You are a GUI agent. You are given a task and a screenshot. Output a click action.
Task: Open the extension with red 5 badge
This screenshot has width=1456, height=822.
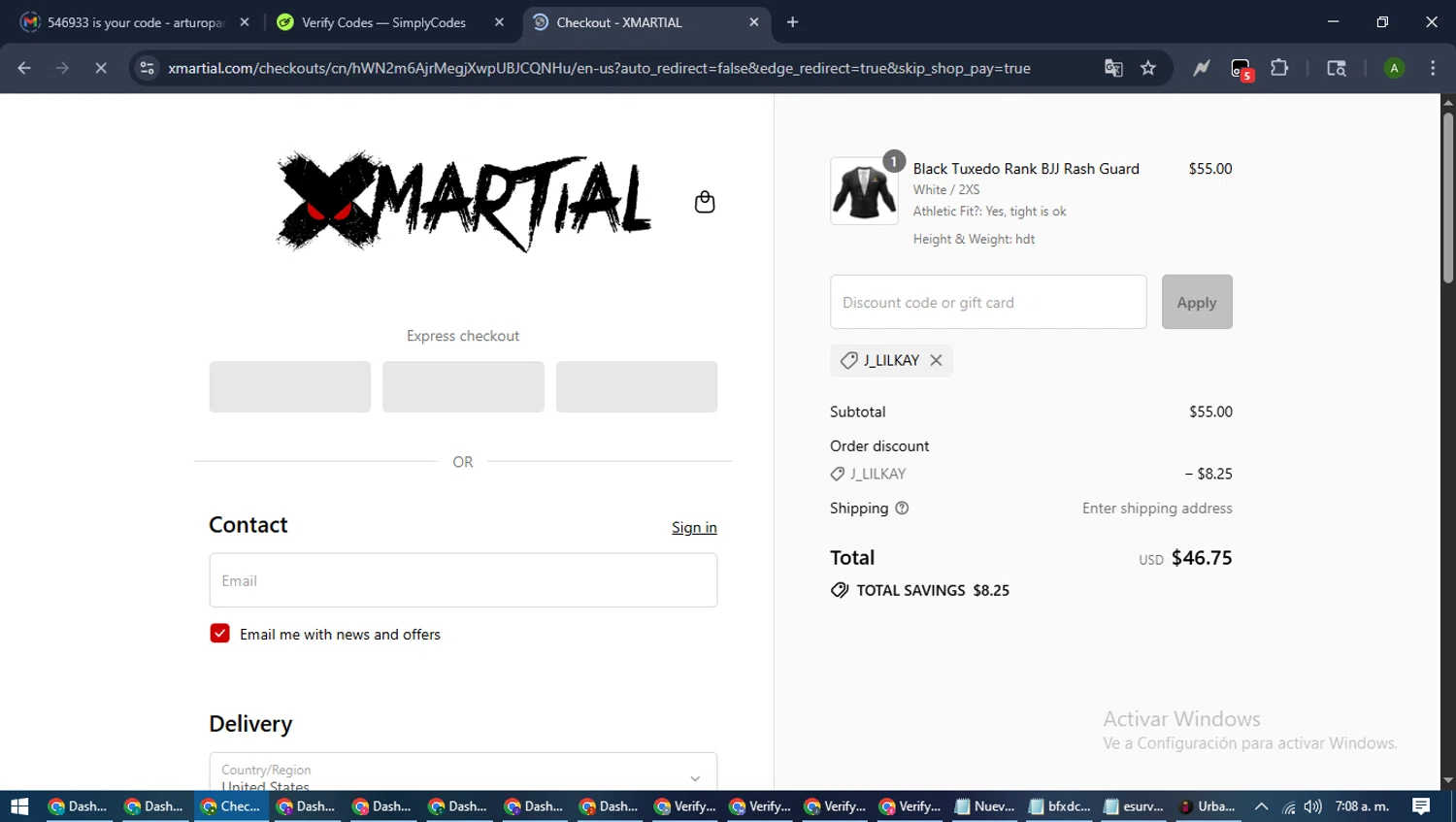point(1241,69)
